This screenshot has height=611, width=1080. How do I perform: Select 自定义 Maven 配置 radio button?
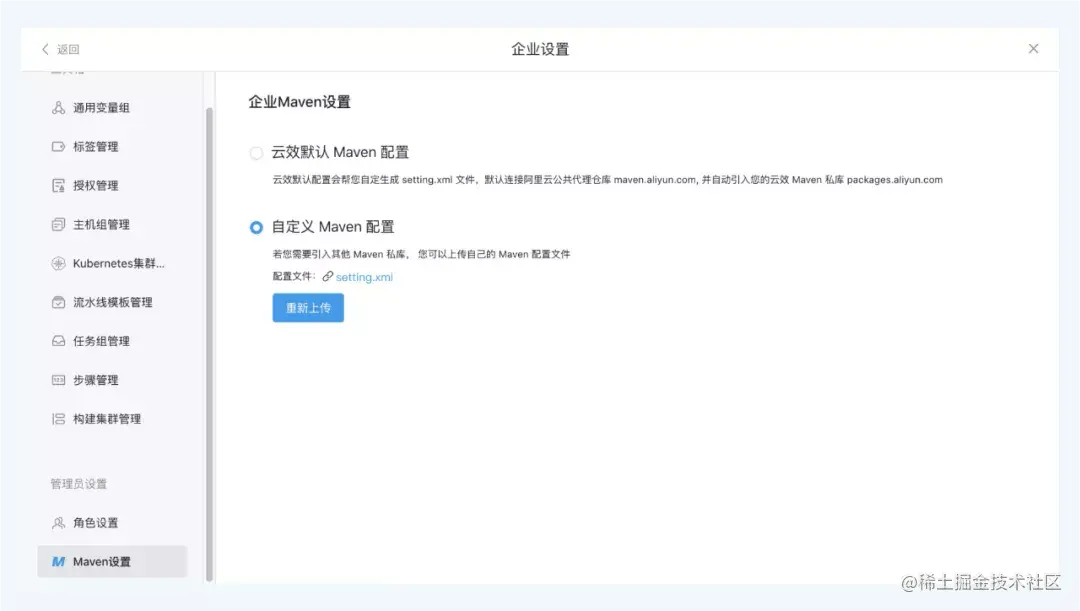(x=256, y=227)
